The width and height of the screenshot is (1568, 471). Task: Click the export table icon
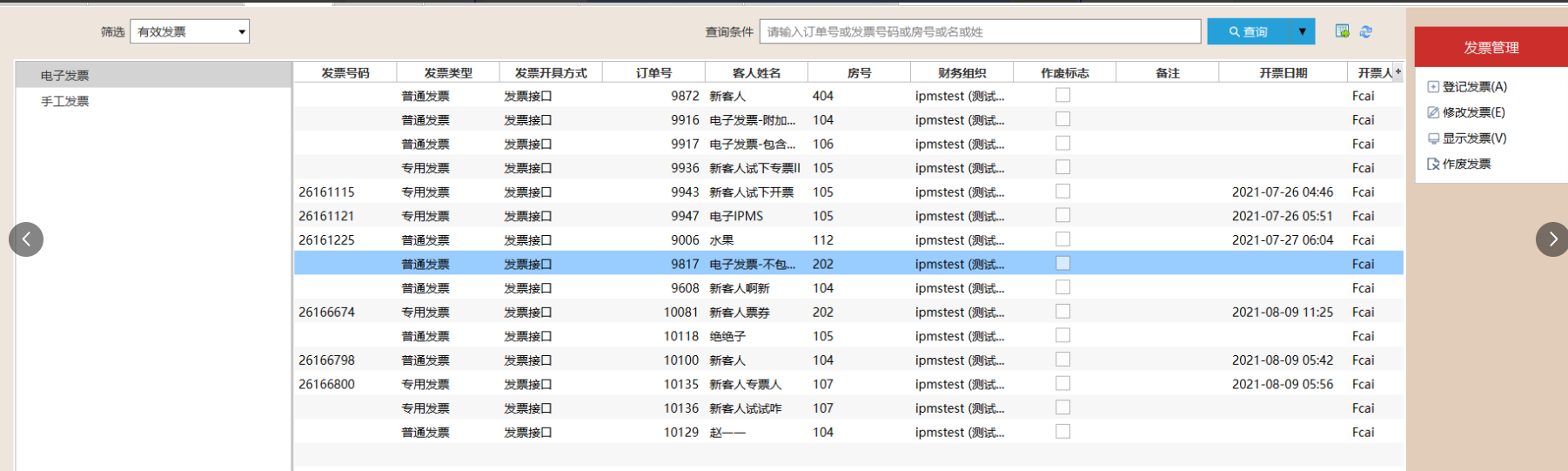(1342, 31)
